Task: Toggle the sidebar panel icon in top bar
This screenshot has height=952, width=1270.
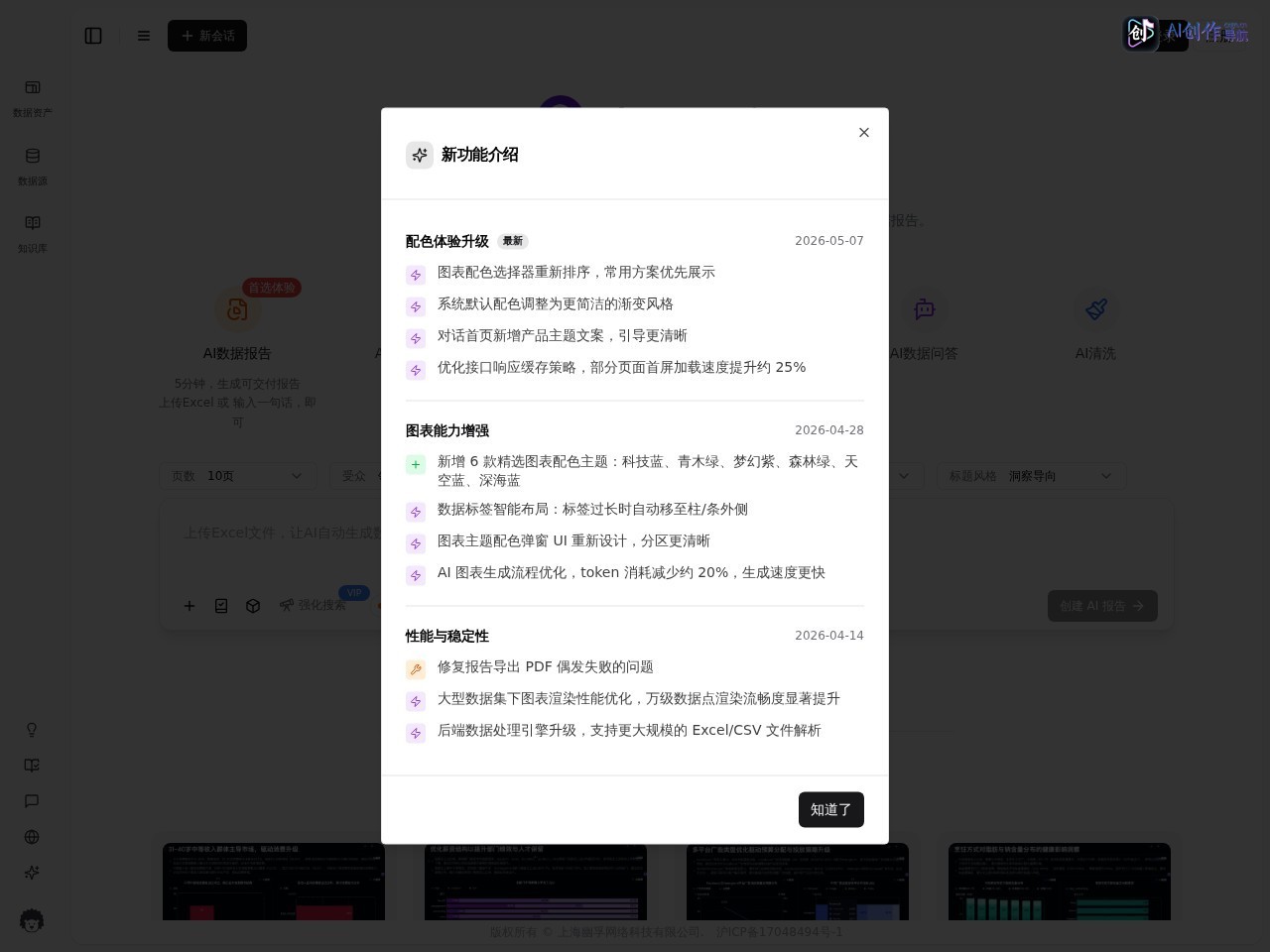Action: click(x=93, y=36)
